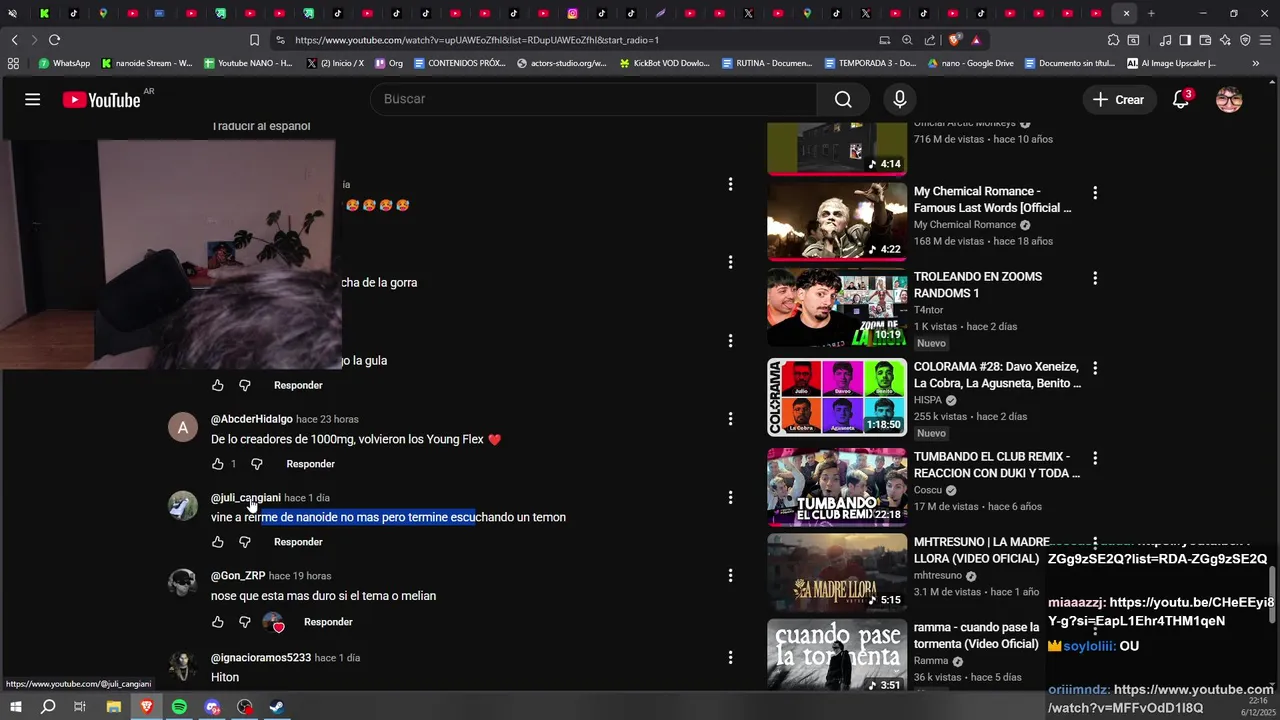
Task: Dislike the @juli_cangiani comment
Action: 244,542
